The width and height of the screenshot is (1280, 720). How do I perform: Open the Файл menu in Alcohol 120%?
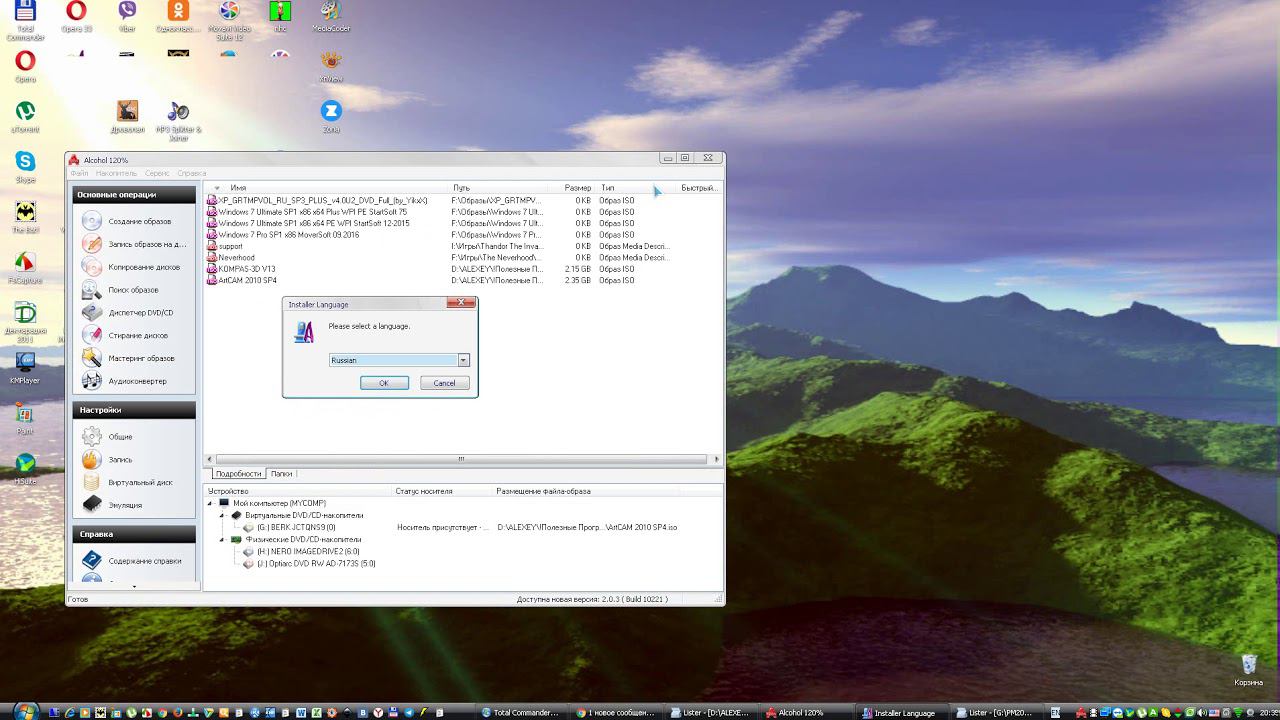[79, 173]
